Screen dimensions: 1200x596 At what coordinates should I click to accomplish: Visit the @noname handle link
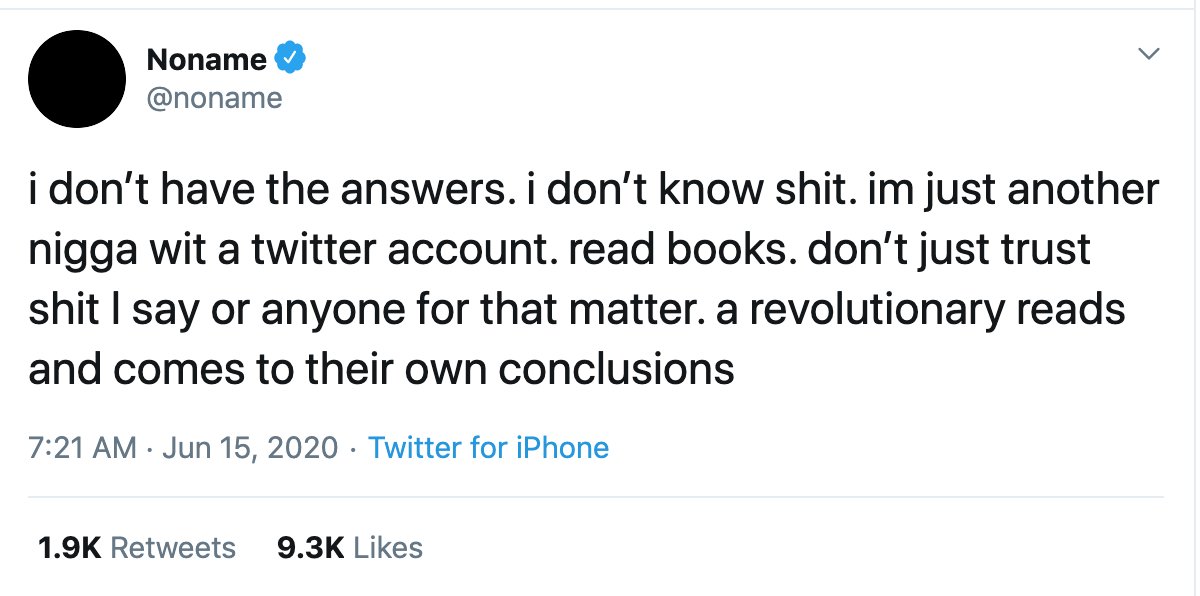pyautogui.click(x=214, y=98)
